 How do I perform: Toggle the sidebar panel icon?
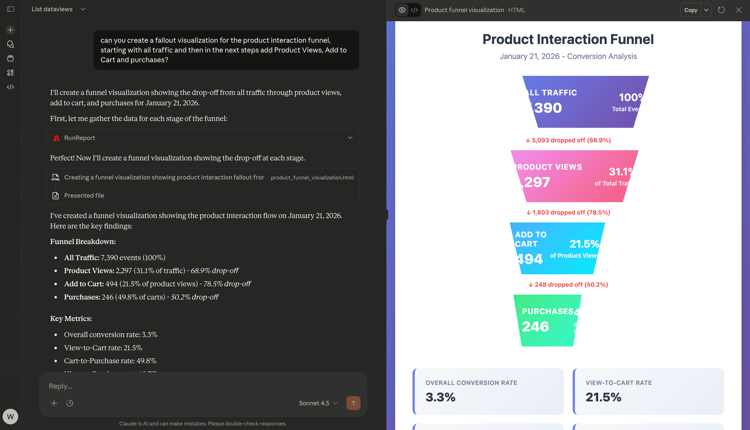[11, 9]
